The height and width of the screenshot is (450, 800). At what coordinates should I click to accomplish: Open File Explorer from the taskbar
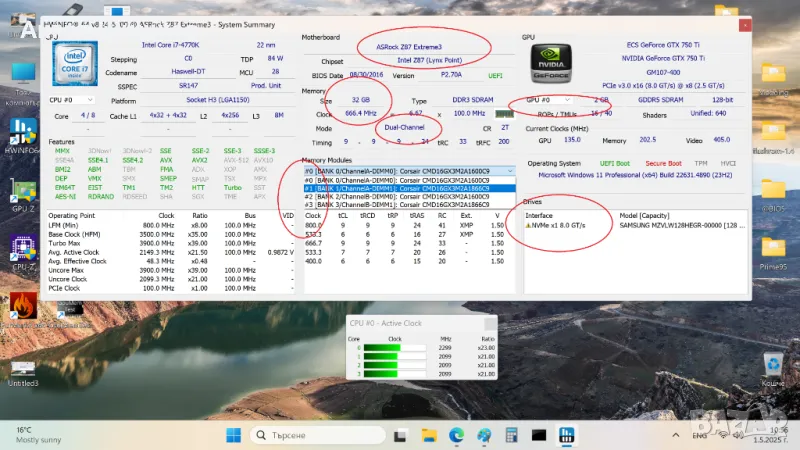click(430, 435)
